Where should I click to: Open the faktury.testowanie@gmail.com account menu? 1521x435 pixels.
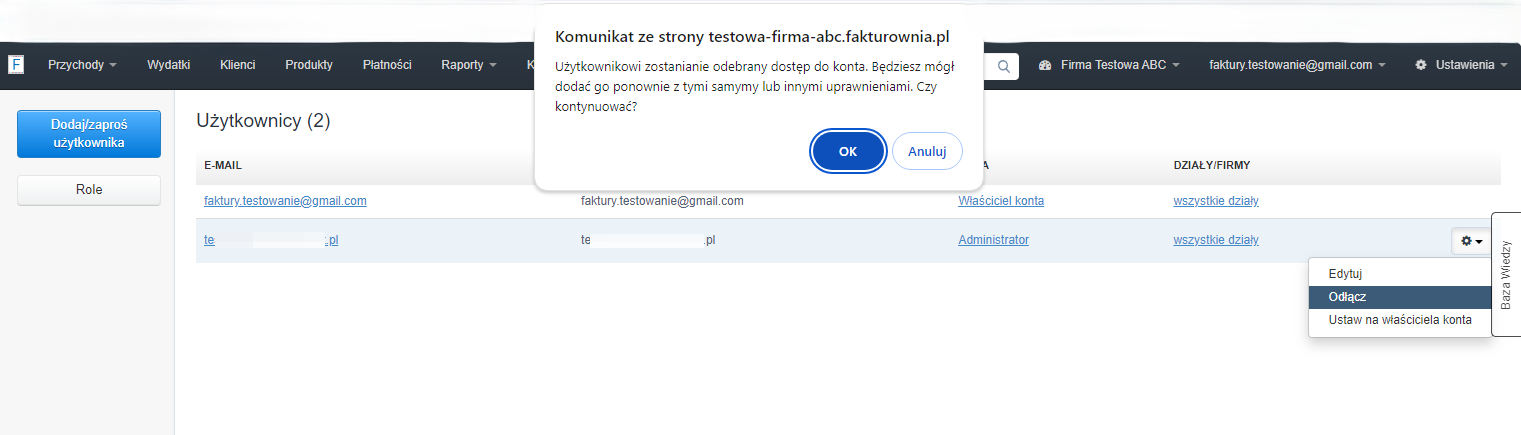[x=1297, y=65]
